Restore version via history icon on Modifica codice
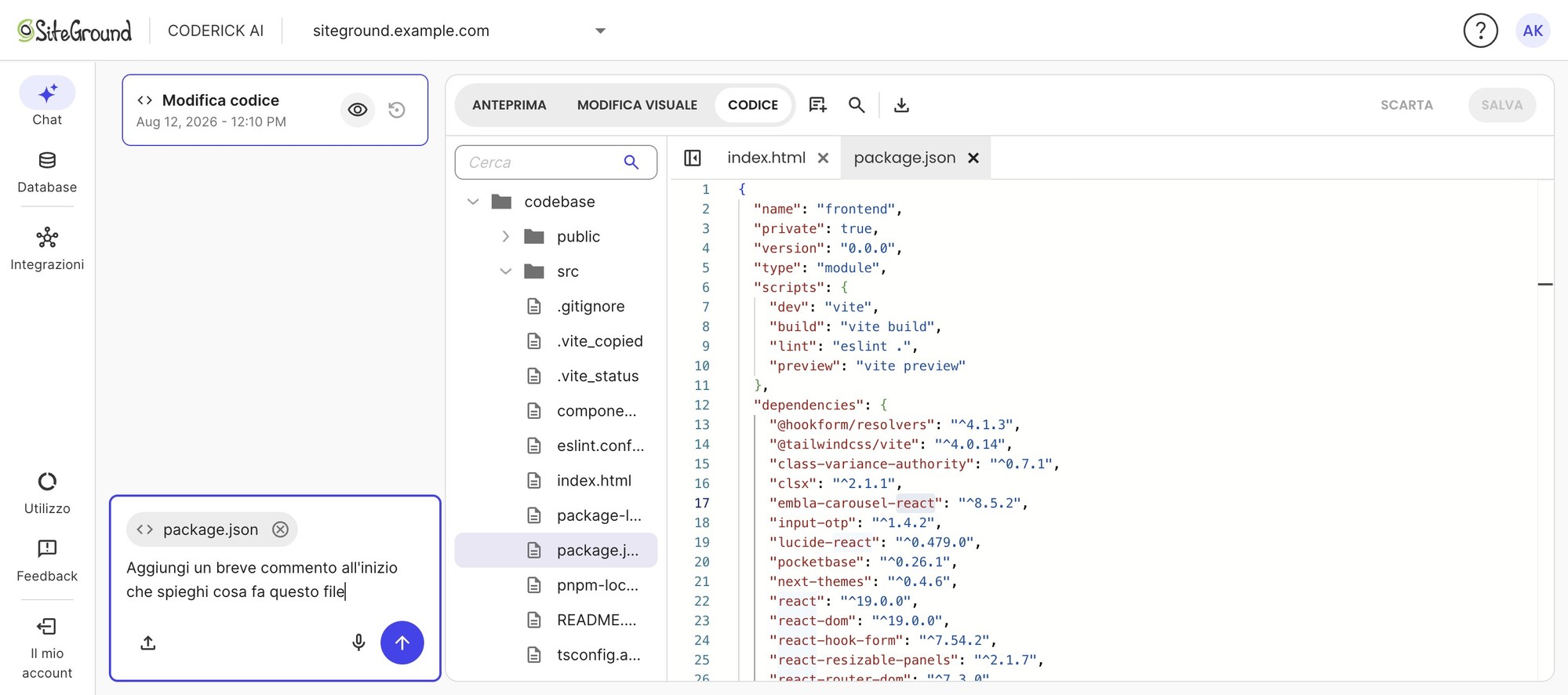 click(x=397, y=110)
